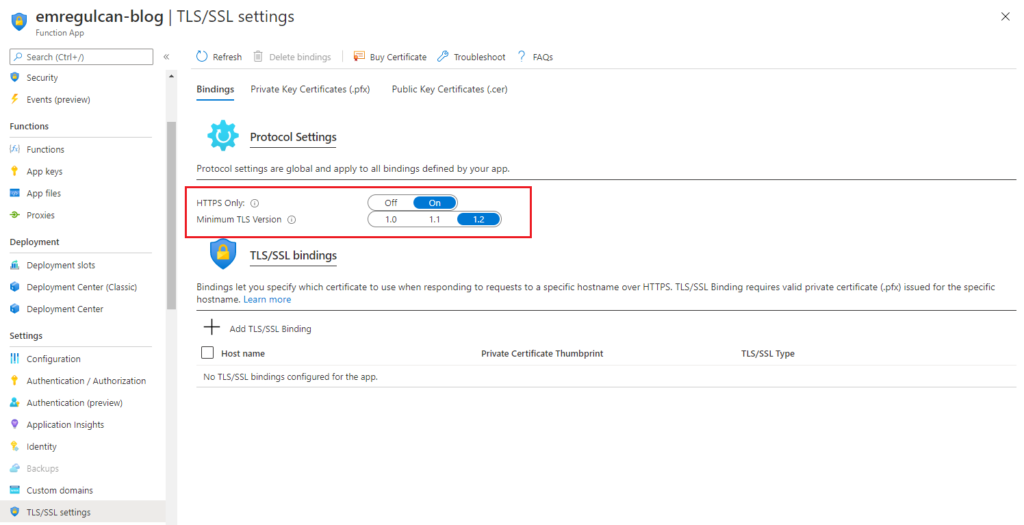
Task: Click the Buy Certificate label
Action: pyautogui.click(x=398, y=57)
